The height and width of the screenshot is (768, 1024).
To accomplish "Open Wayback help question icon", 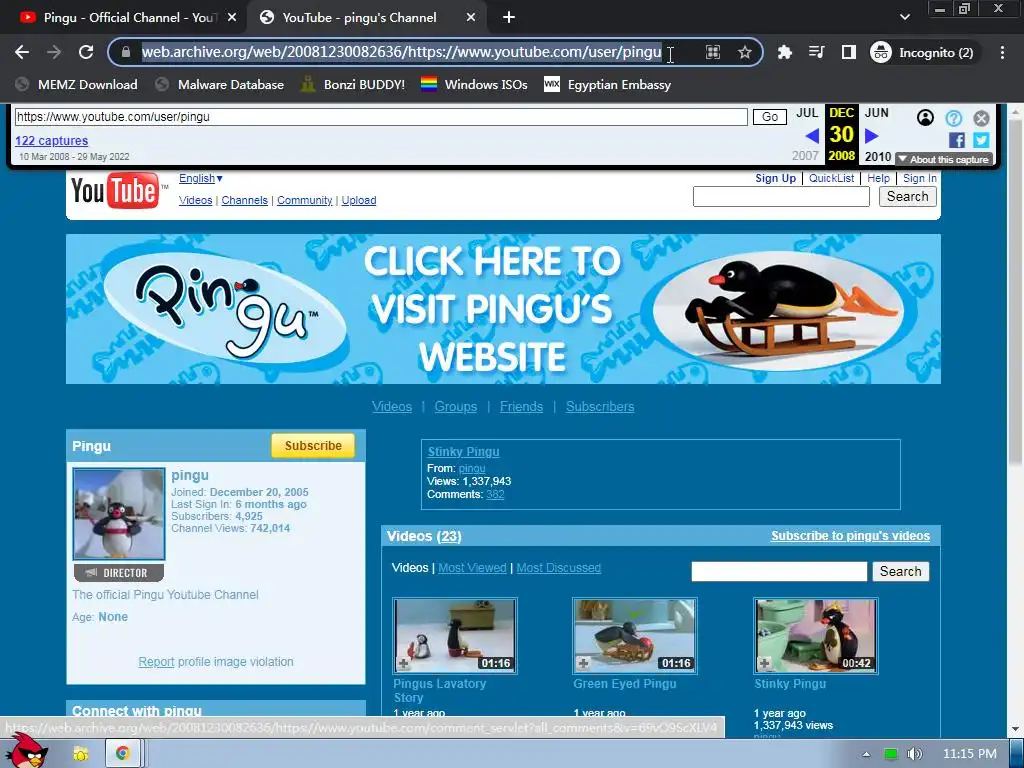I will coord(953,118).
